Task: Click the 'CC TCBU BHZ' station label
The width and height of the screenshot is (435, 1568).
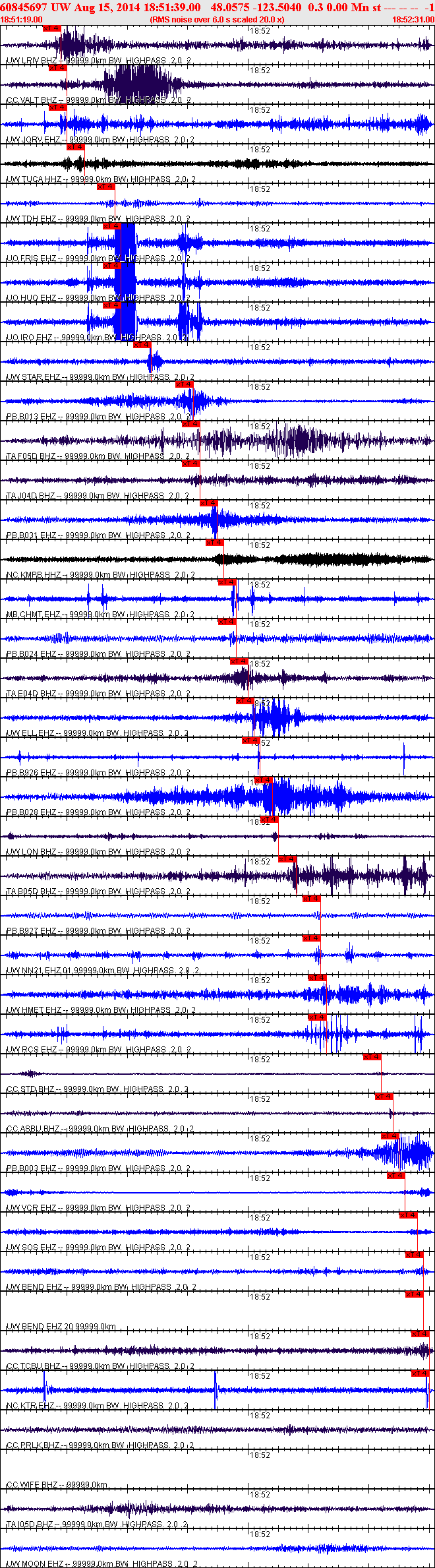Action: click(33, 1366)
